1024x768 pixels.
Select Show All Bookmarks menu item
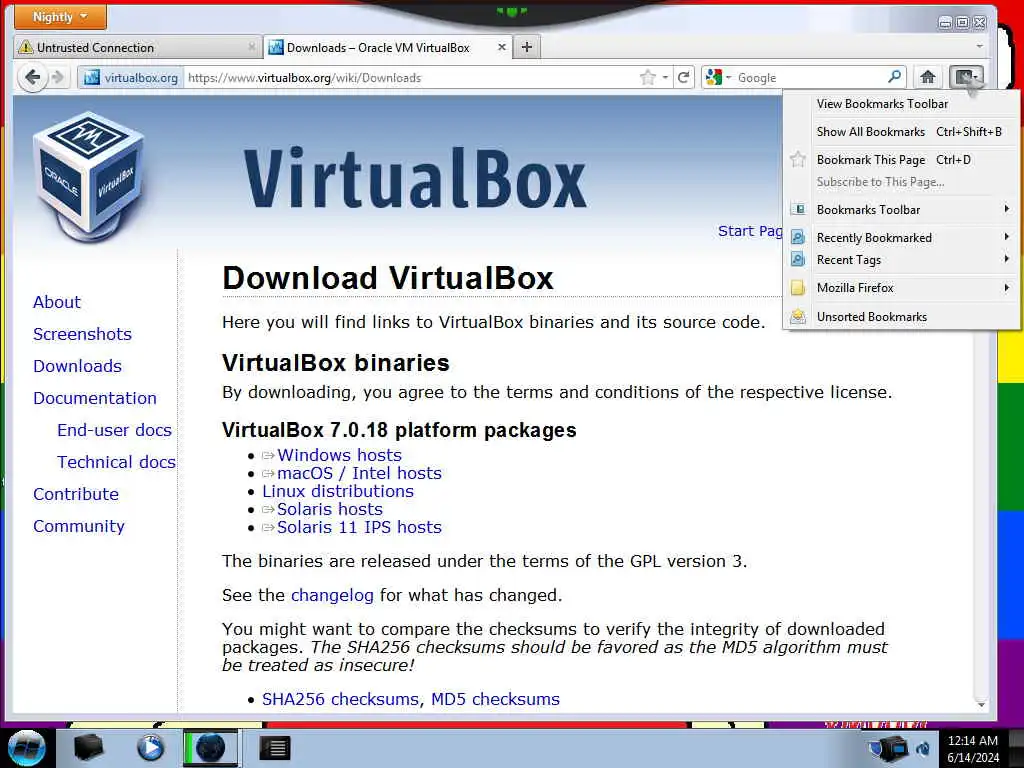pyautogui.click(x=901, y=132)
